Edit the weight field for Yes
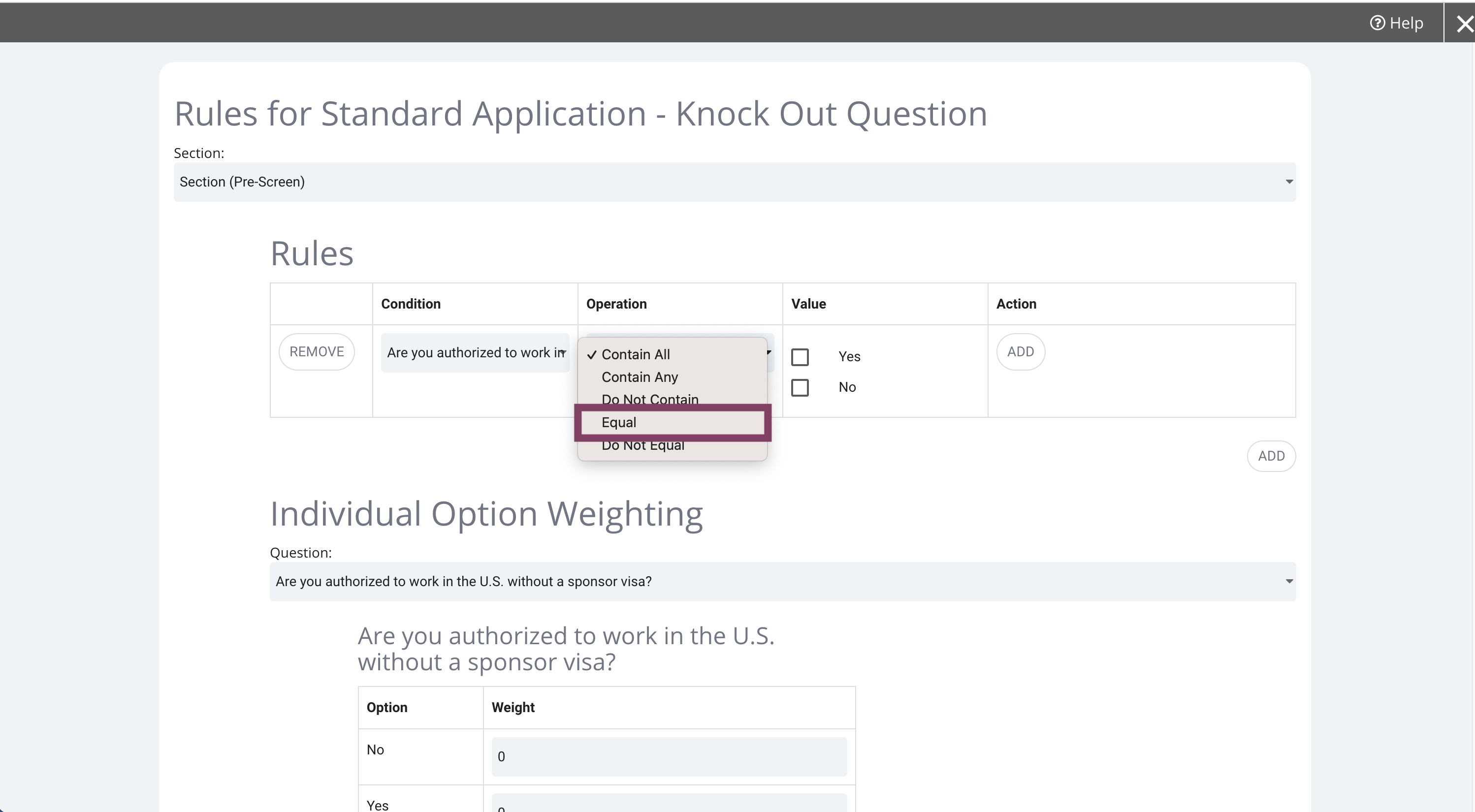Screen dimensions: 1475x812 click(670, 803)
